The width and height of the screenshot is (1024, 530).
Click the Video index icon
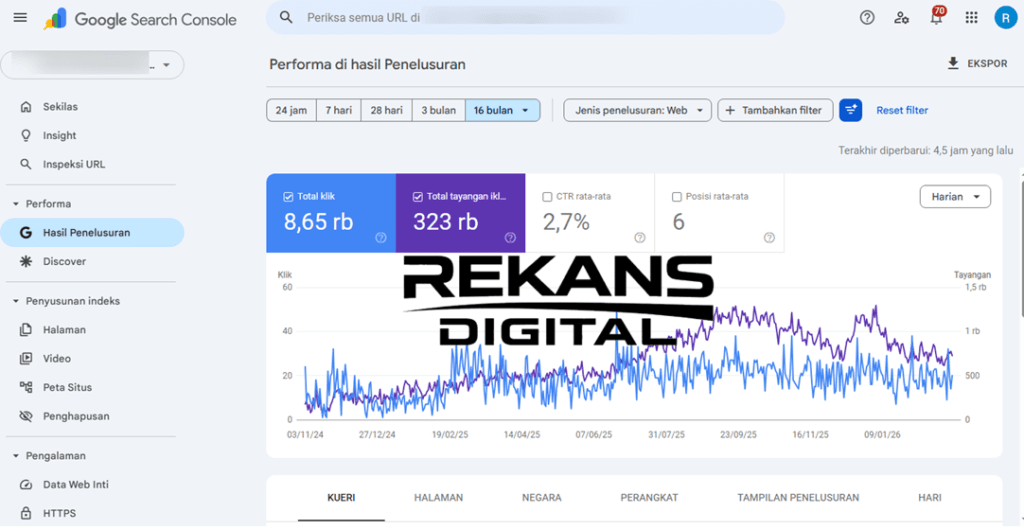click(x=26, y=358)
